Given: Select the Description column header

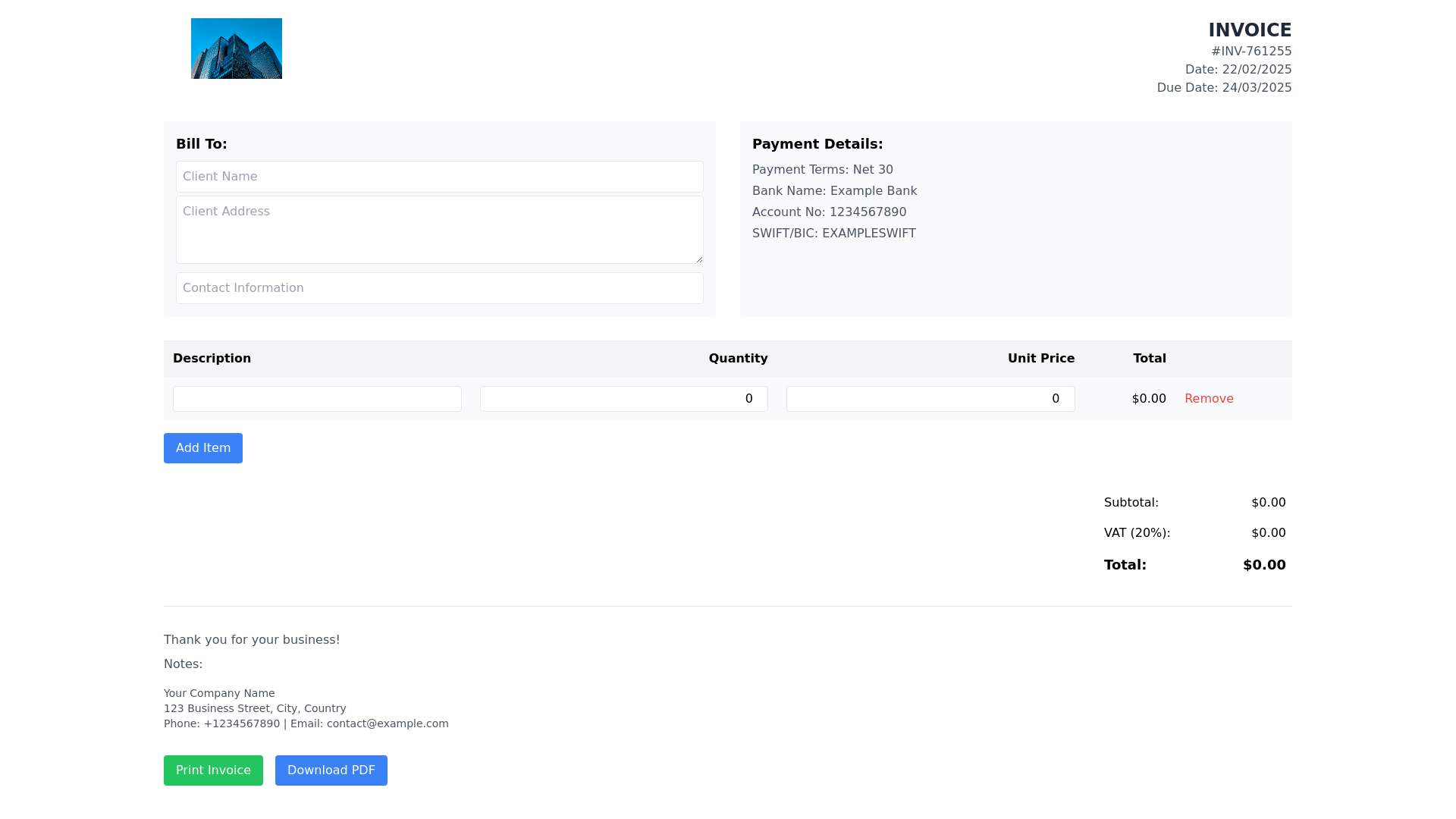Looking at the screenshot, I should [x=212, y=359].
